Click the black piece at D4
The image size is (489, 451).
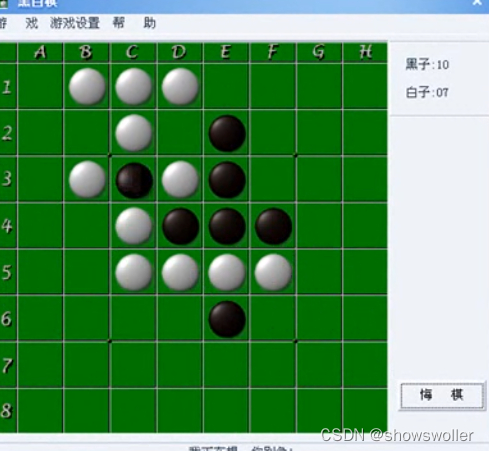180,226
